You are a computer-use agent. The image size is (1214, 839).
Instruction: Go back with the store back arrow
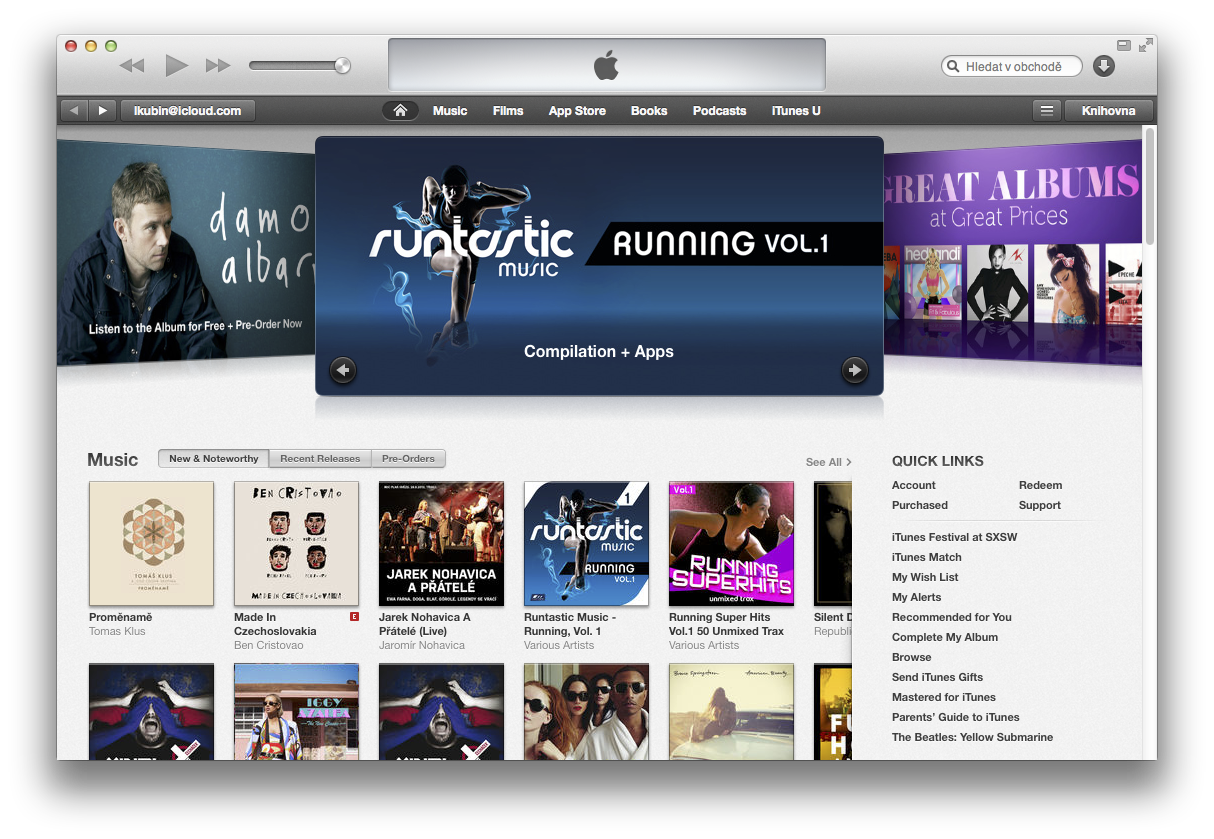75,111
